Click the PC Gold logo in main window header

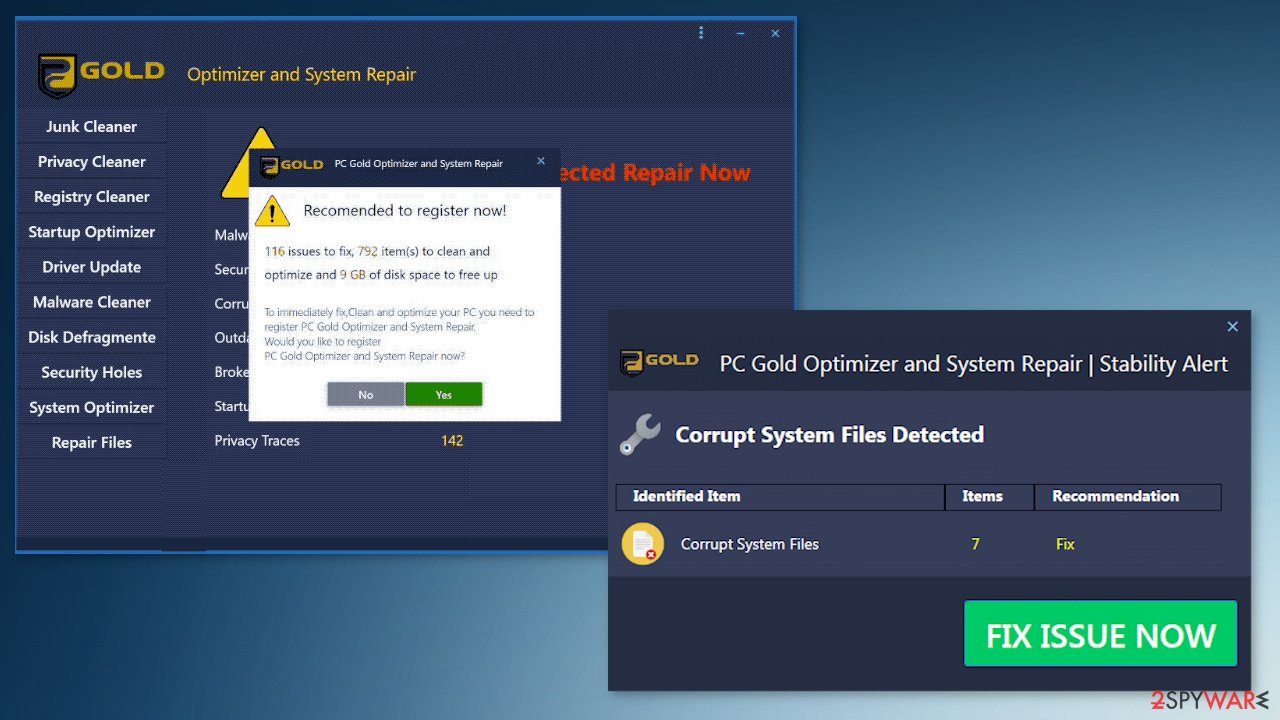[x=101, y=74]
